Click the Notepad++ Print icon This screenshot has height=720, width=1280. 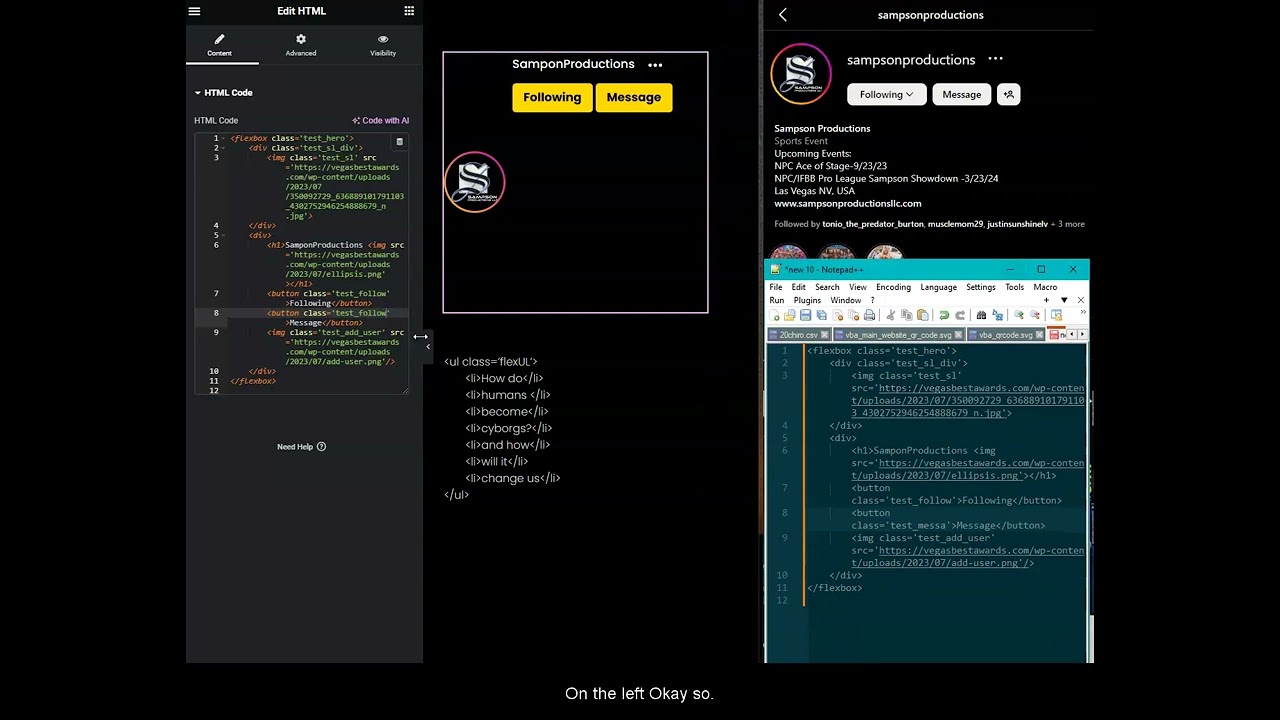point(869,315)
